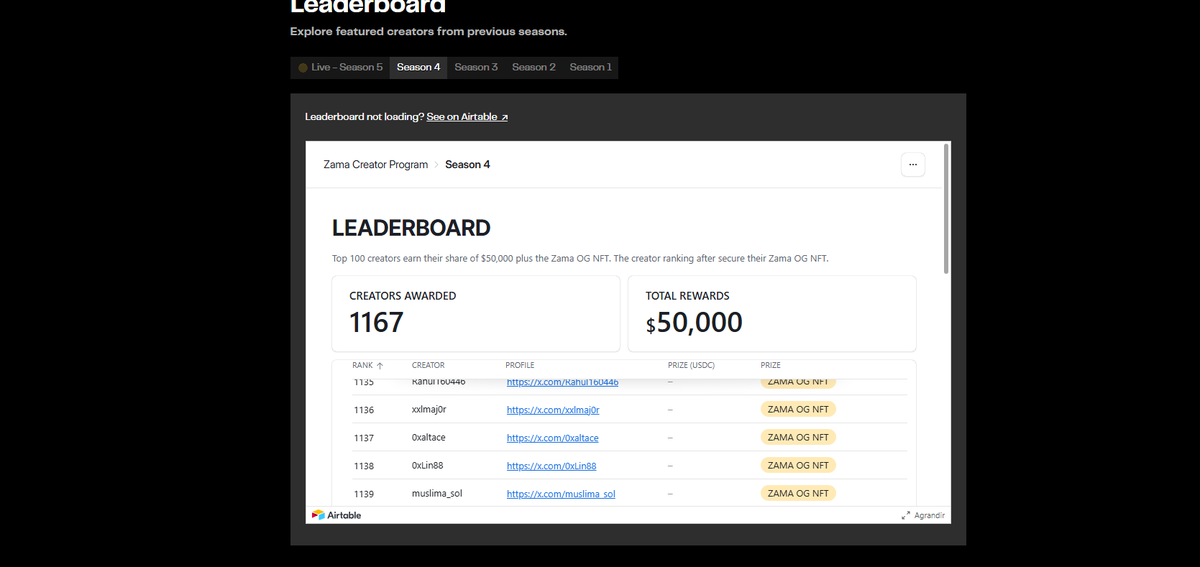Open the x.com/0xaltace profile link
1200x567 pixels.
[x=553, y=438]
